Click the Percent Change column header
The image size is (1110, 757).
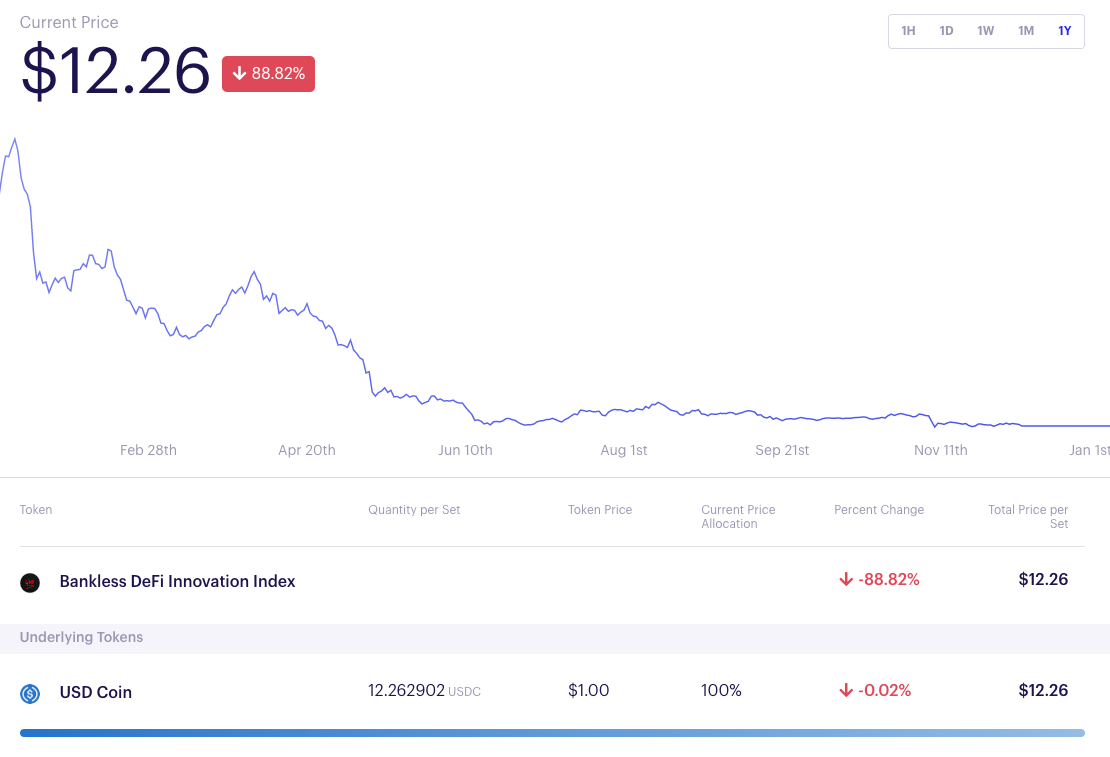[x=879, y=510]
